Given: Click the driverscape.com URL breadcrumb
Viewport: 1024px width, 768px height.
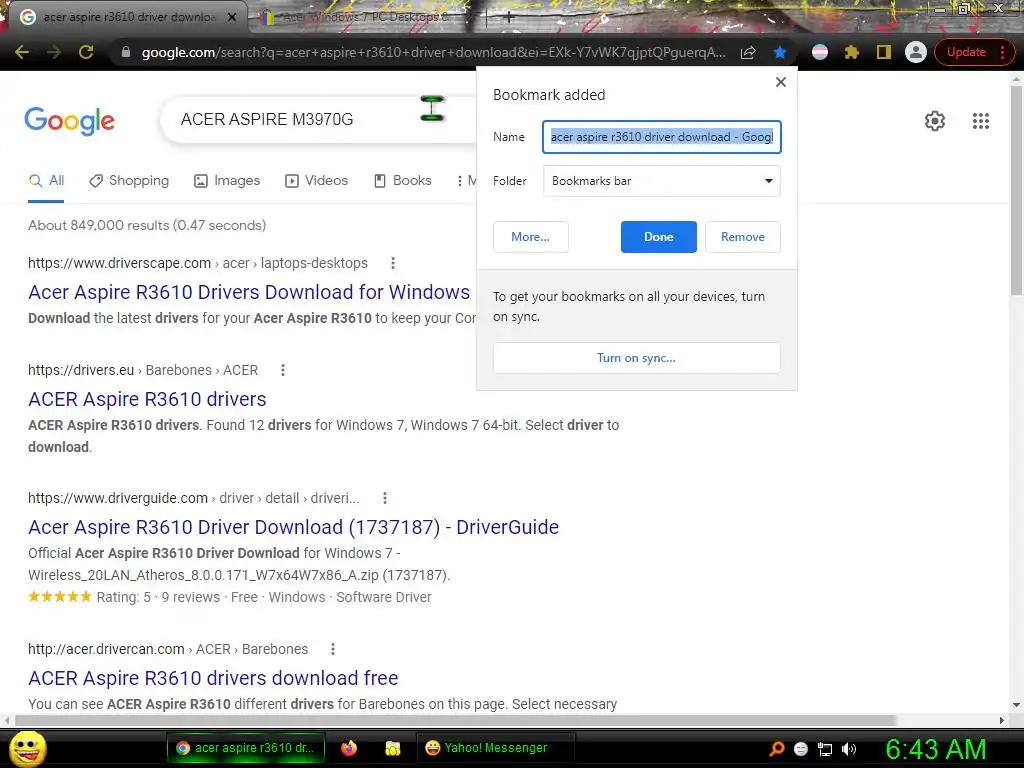Looking at the screenshot, I should 198,263.
